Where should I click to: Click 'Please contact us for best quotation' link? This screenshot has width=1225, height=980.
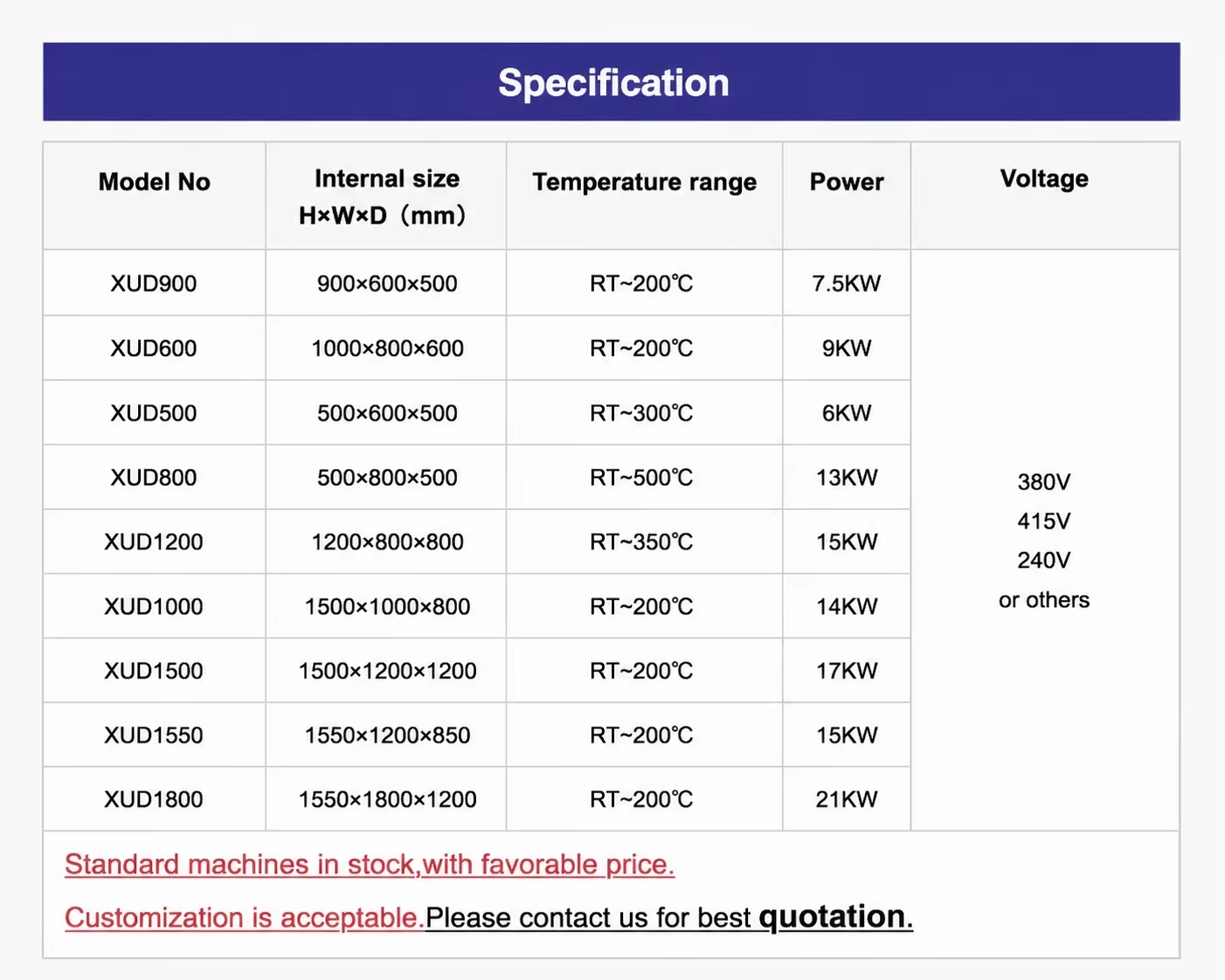coord(669,917)
